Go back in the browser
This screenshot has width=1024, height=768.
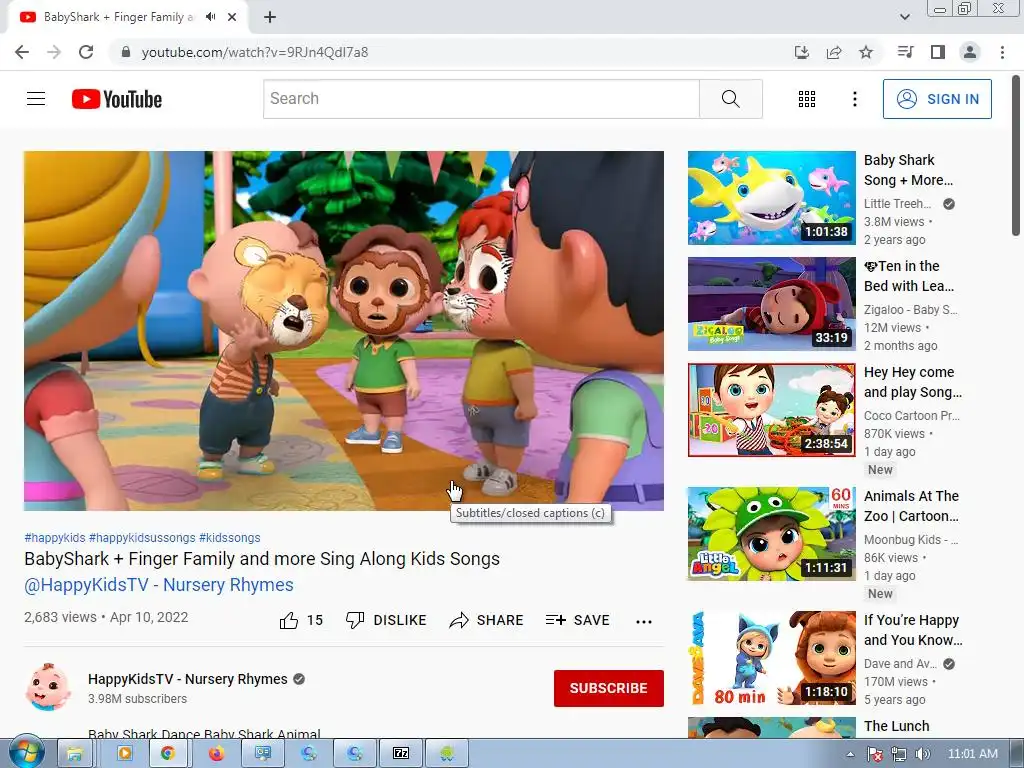tap(22, 52)
